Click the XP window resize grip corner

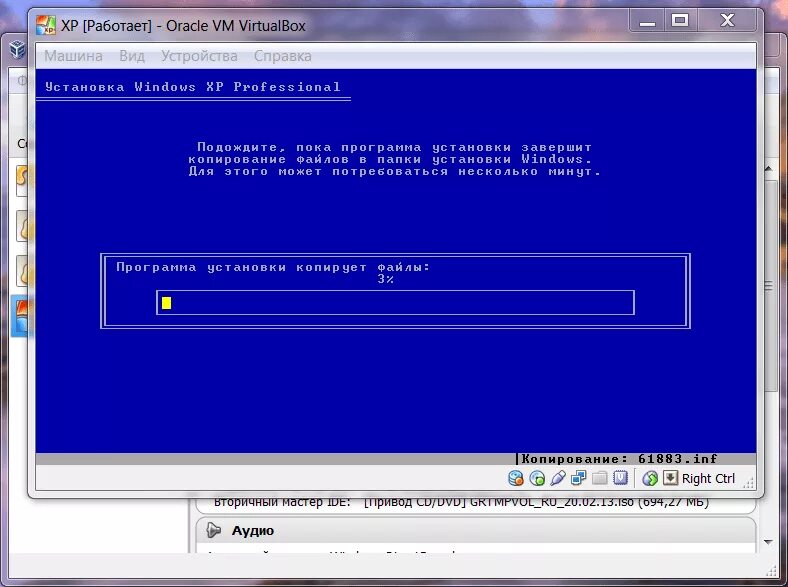click(x=749, y=483)
